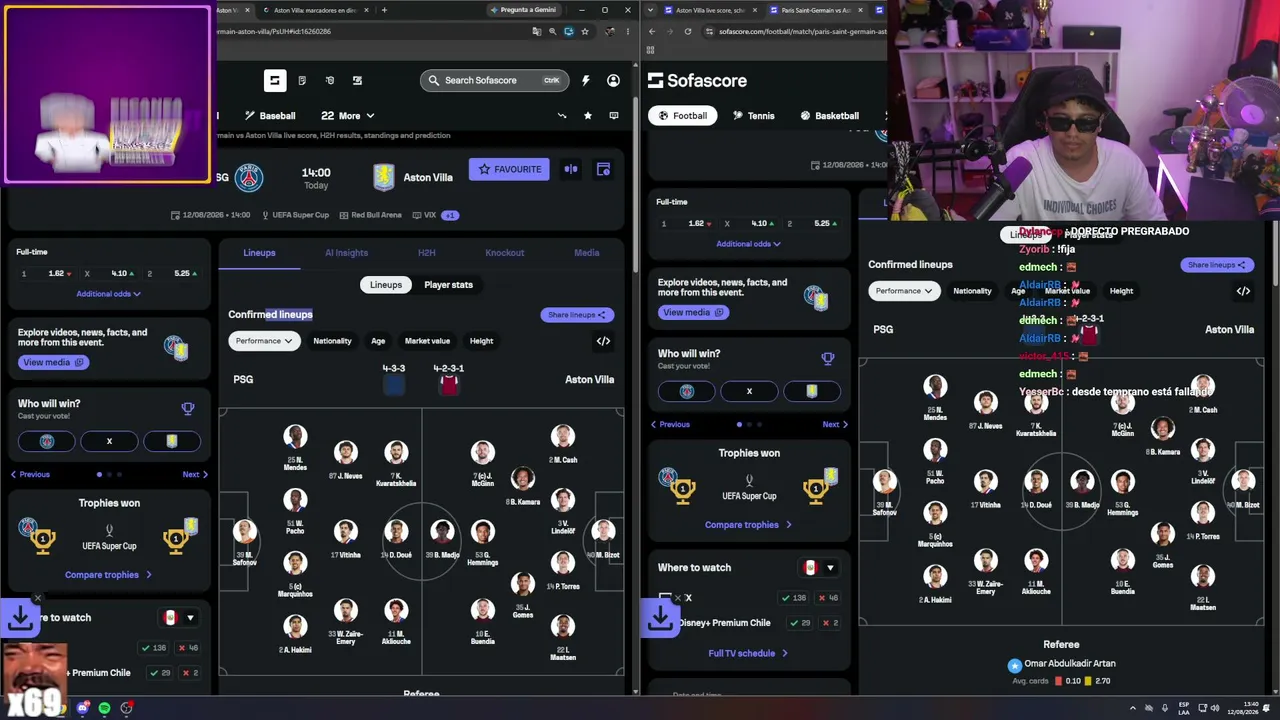Open embed code icon in right lineups panel
1280x720 pixels.
pyautogui.click(x=1243, y=291)
